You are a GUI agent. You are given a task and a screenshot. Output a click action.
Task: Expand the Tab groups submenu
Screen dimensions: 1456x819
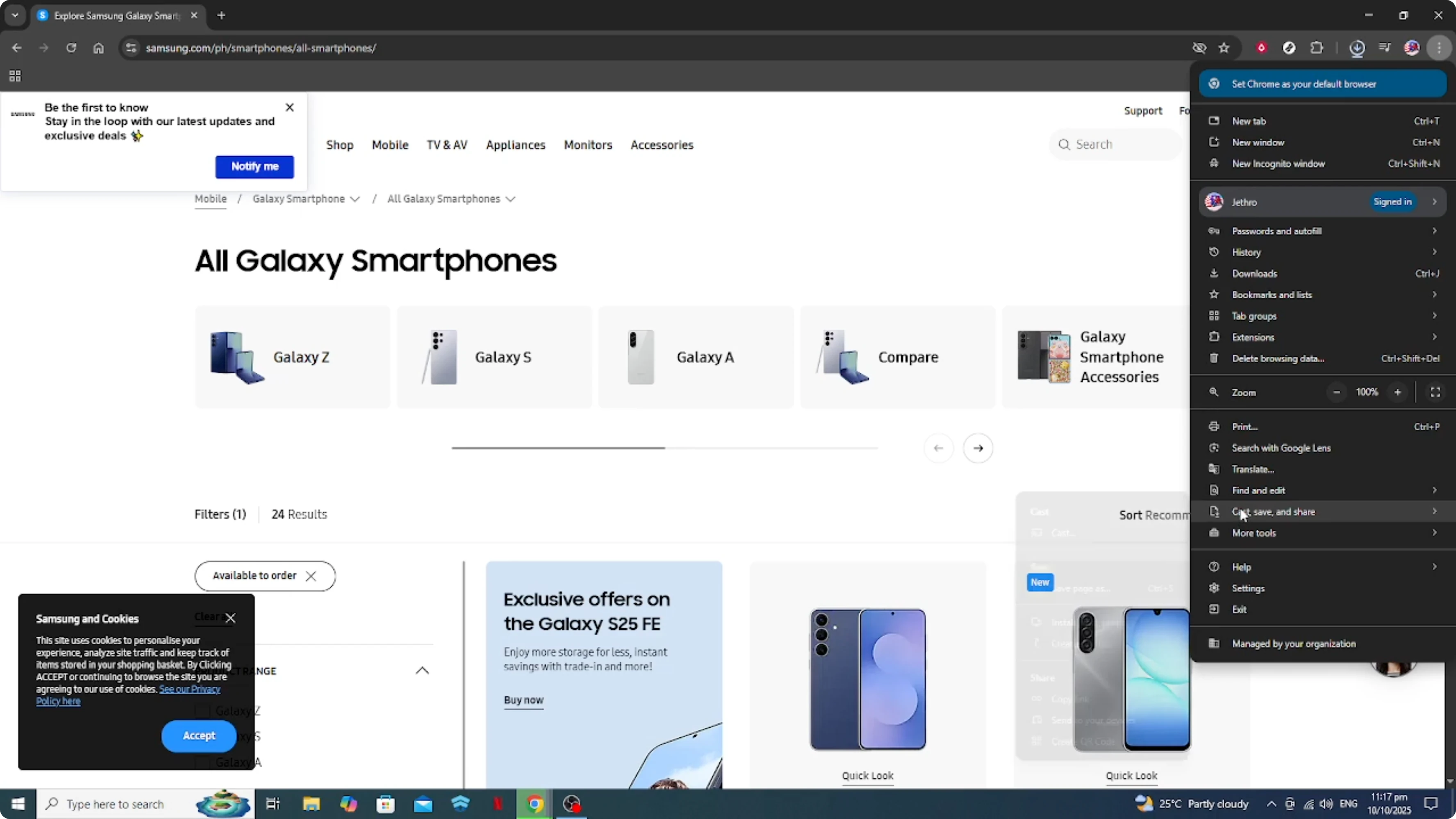1323,316
